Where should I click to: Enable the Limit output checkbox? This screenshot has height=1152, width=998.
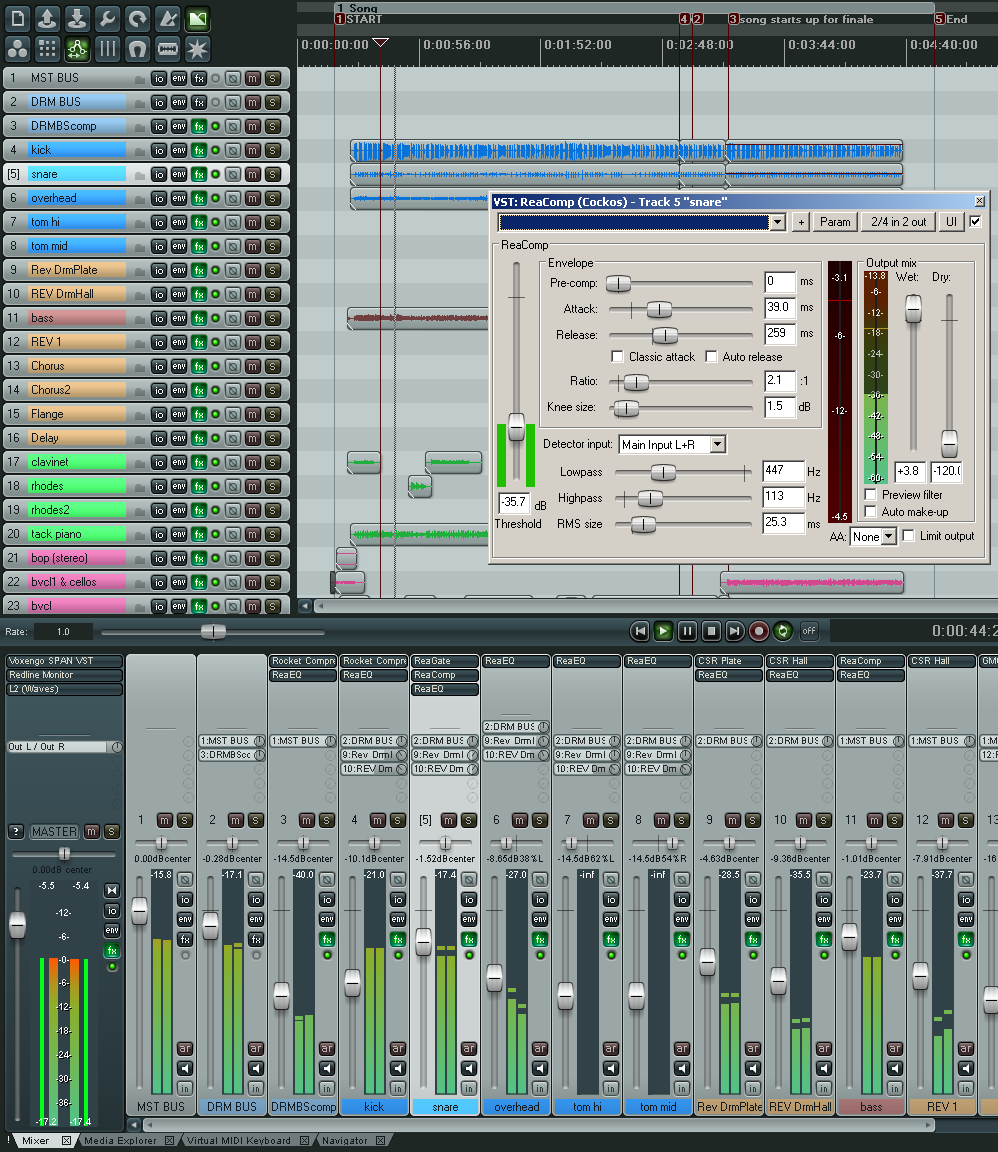click(x=908, y=536)
